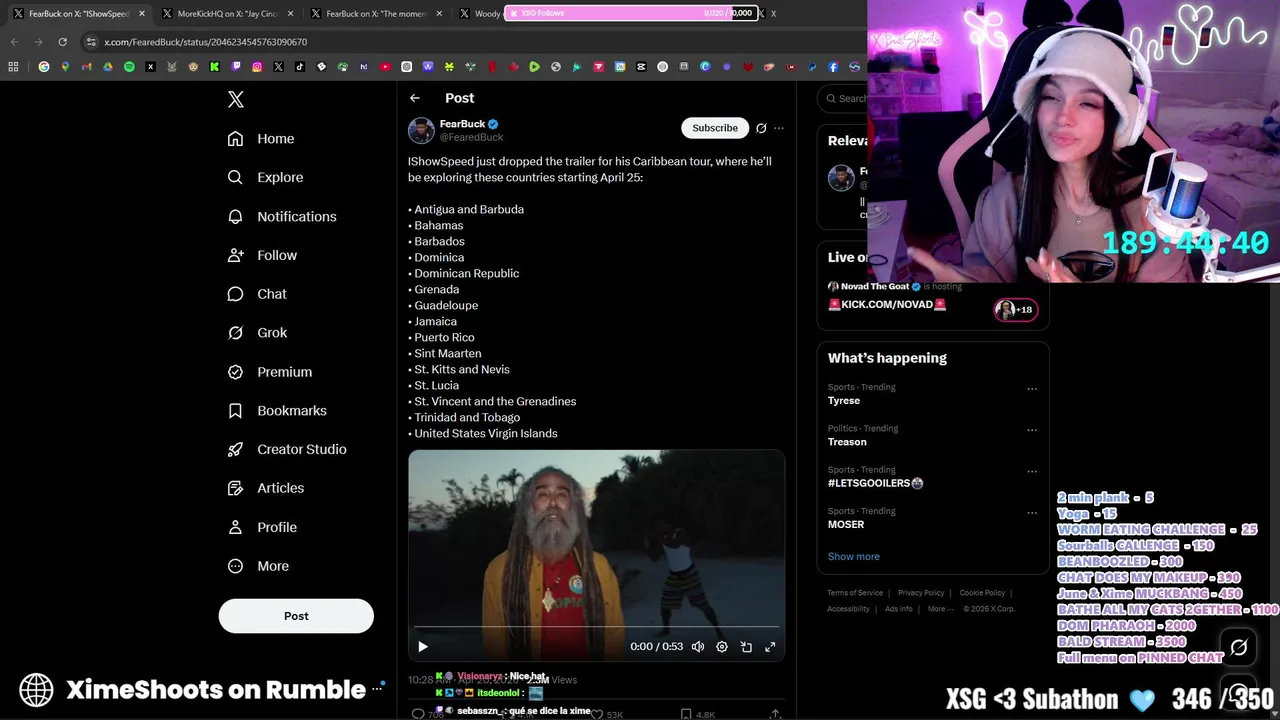Click the white Post button

pyautogui.click(x=296, y=616)
